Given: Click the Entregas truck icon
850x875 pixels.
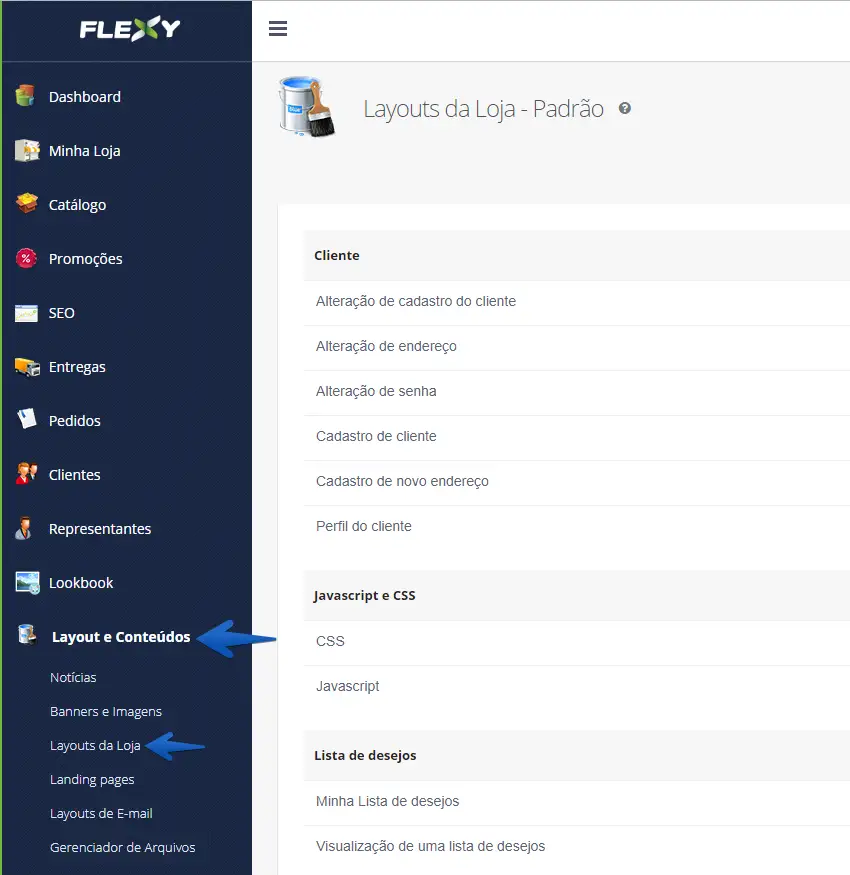Looking at the screenshot, I should (27, 367).
